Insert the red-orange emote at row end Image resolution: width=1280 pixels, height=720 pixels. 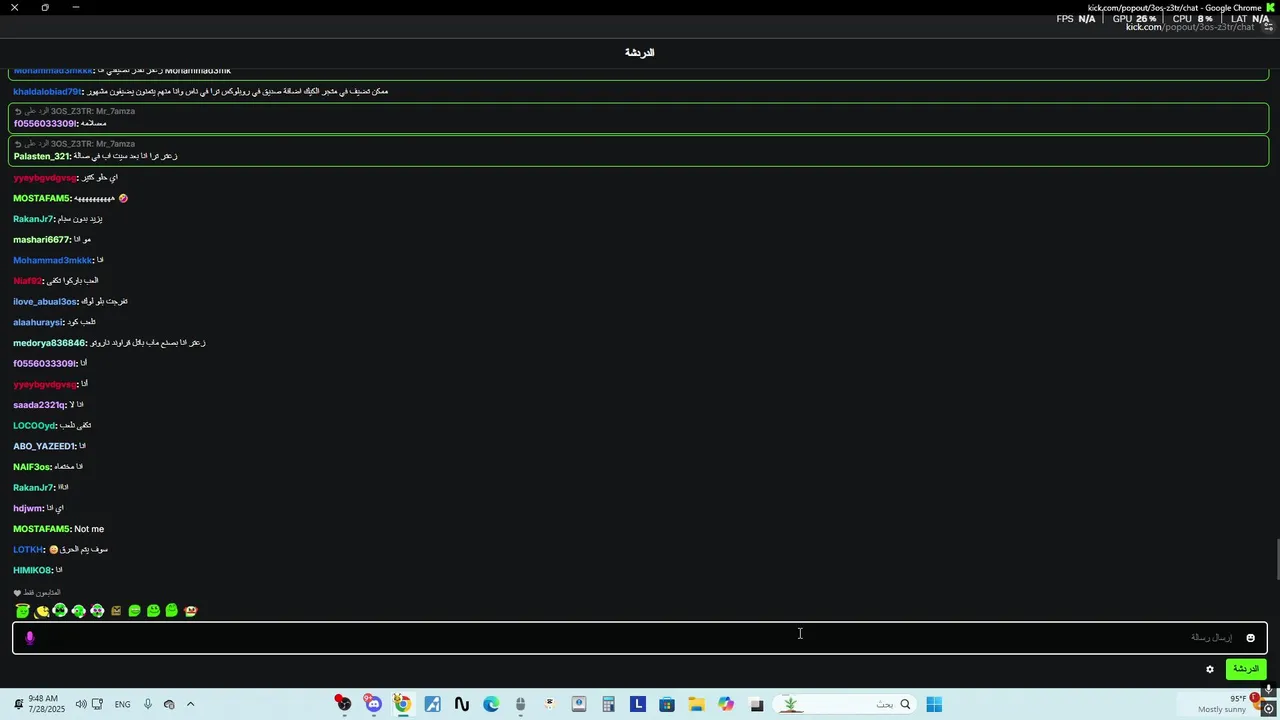[x=190, y=611]
